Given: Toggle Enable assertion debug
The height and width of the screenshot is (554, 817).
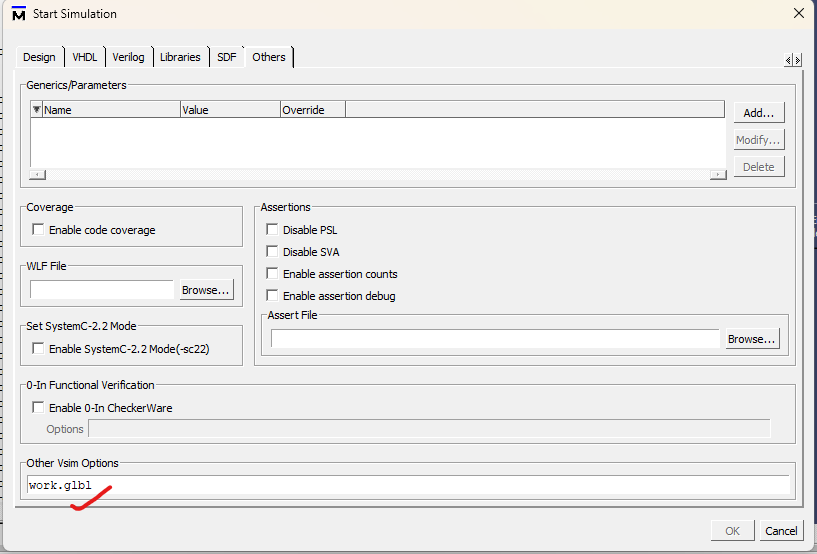Looking at the screenshot, I should (272, 296).
